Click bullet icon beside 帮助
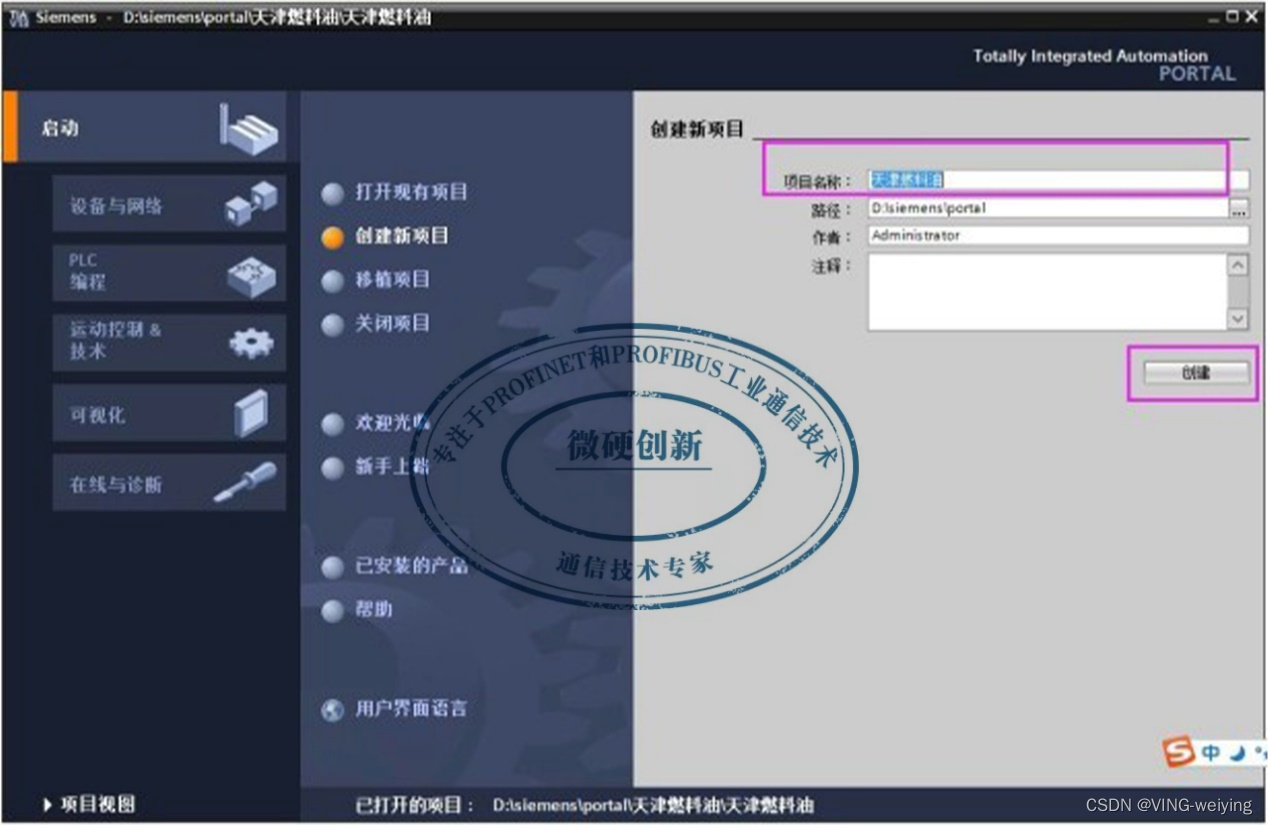This screenshot has height=825, width=1268. [x=333, y=611]
